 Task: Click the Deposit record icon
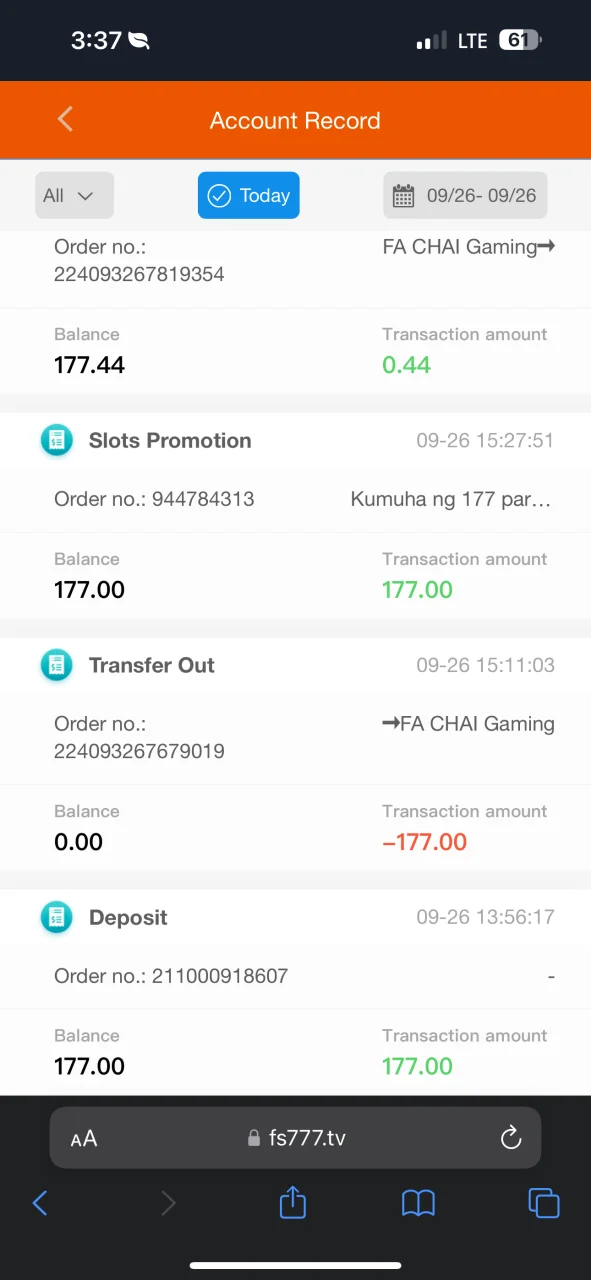57,917
